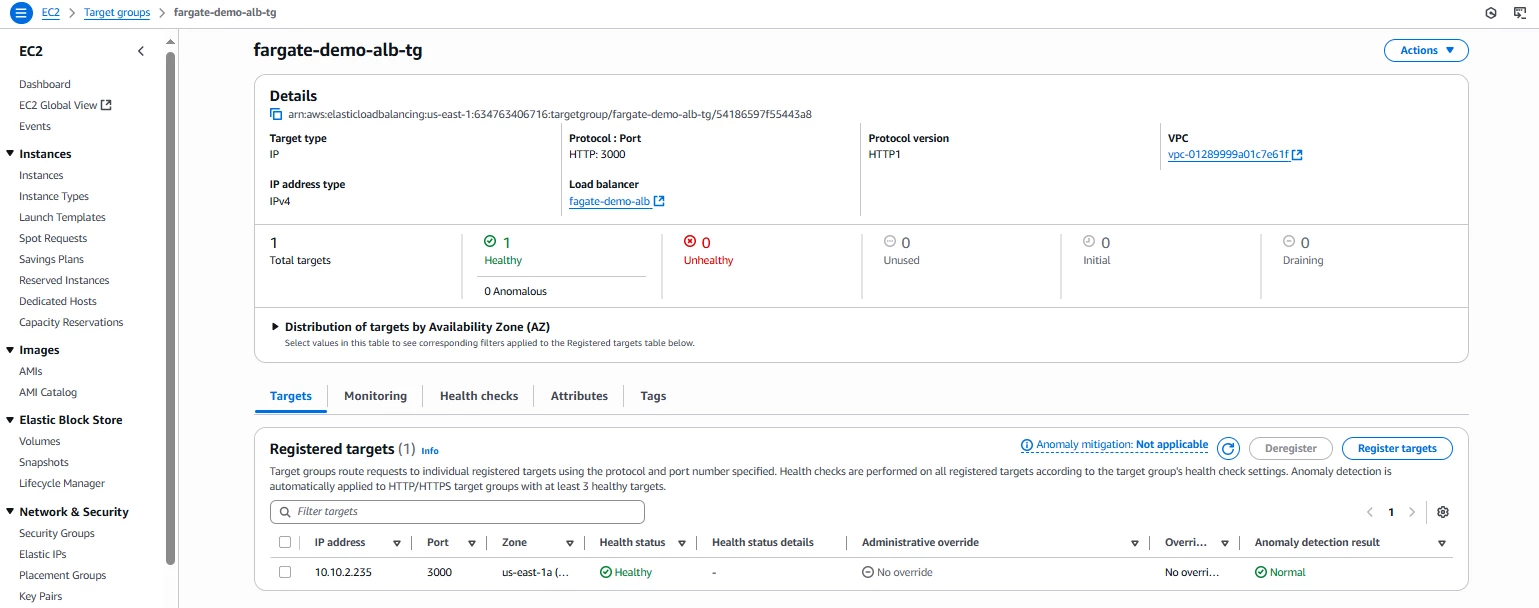Switch to the Monitoring tab
This screenshot has width=1539, height=608.
[375, 396]
